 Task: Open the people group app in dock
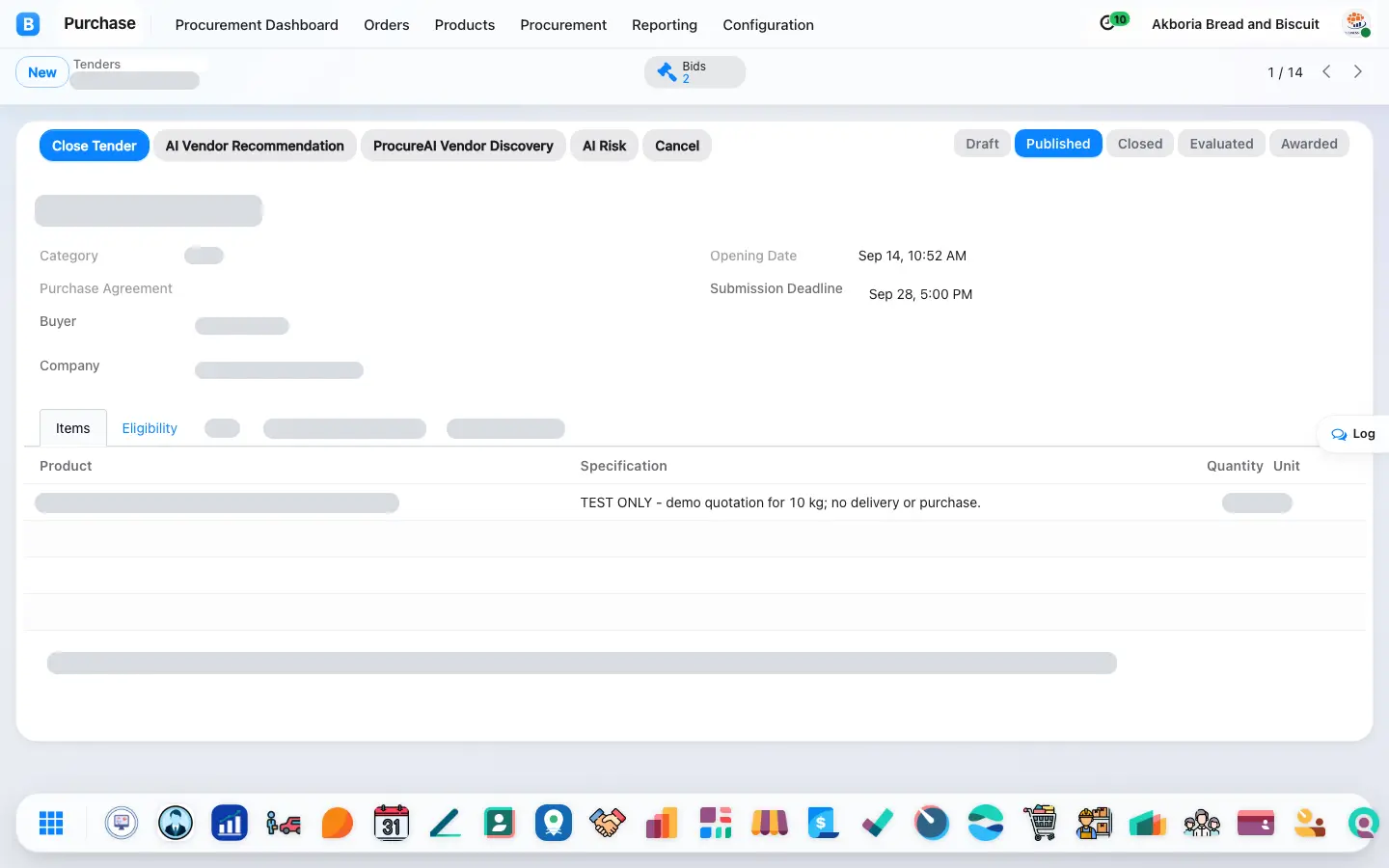click(1202, 823)
